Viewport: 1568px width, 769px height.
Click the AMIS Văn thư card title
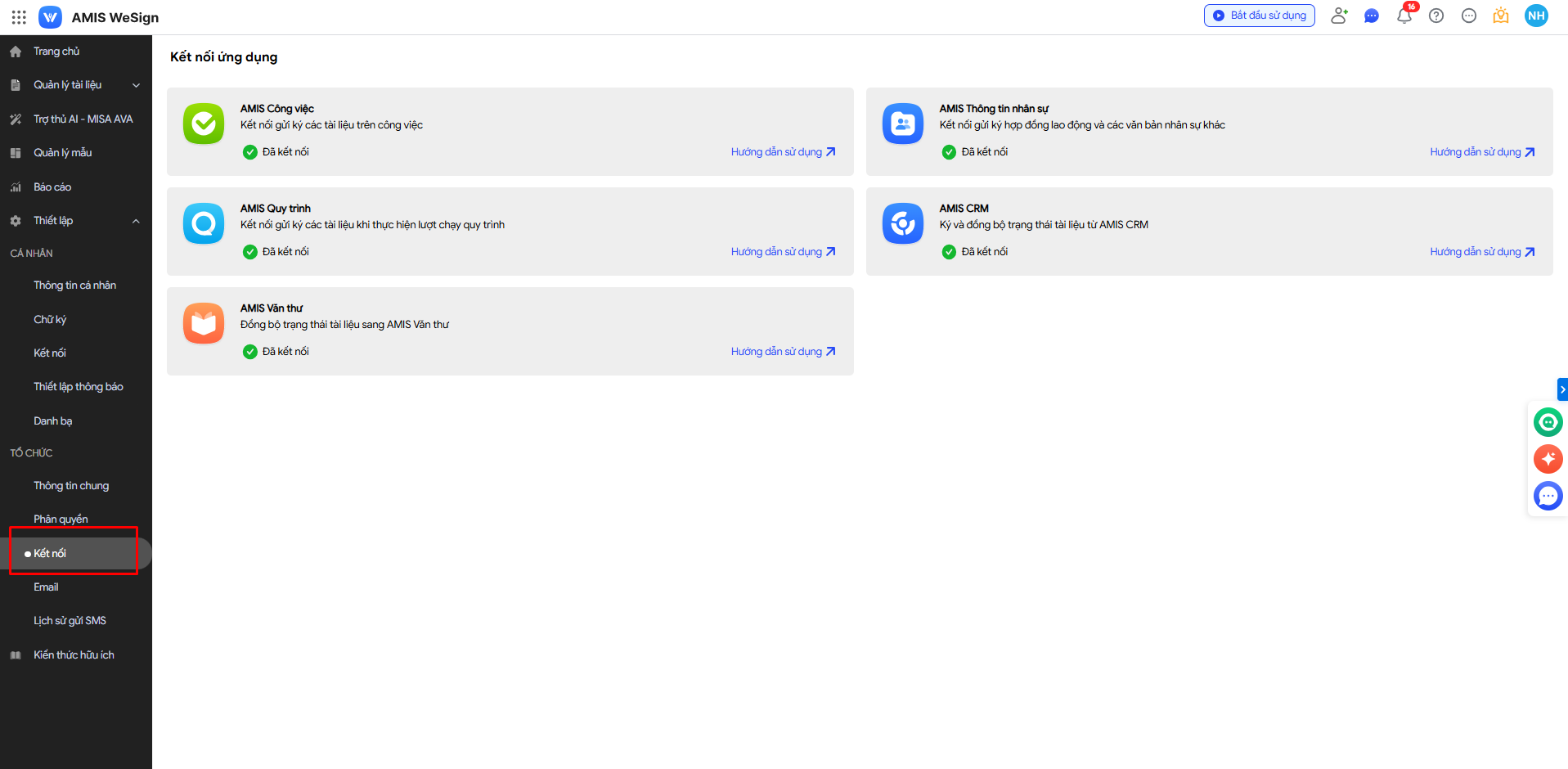(x=272, y=308)
